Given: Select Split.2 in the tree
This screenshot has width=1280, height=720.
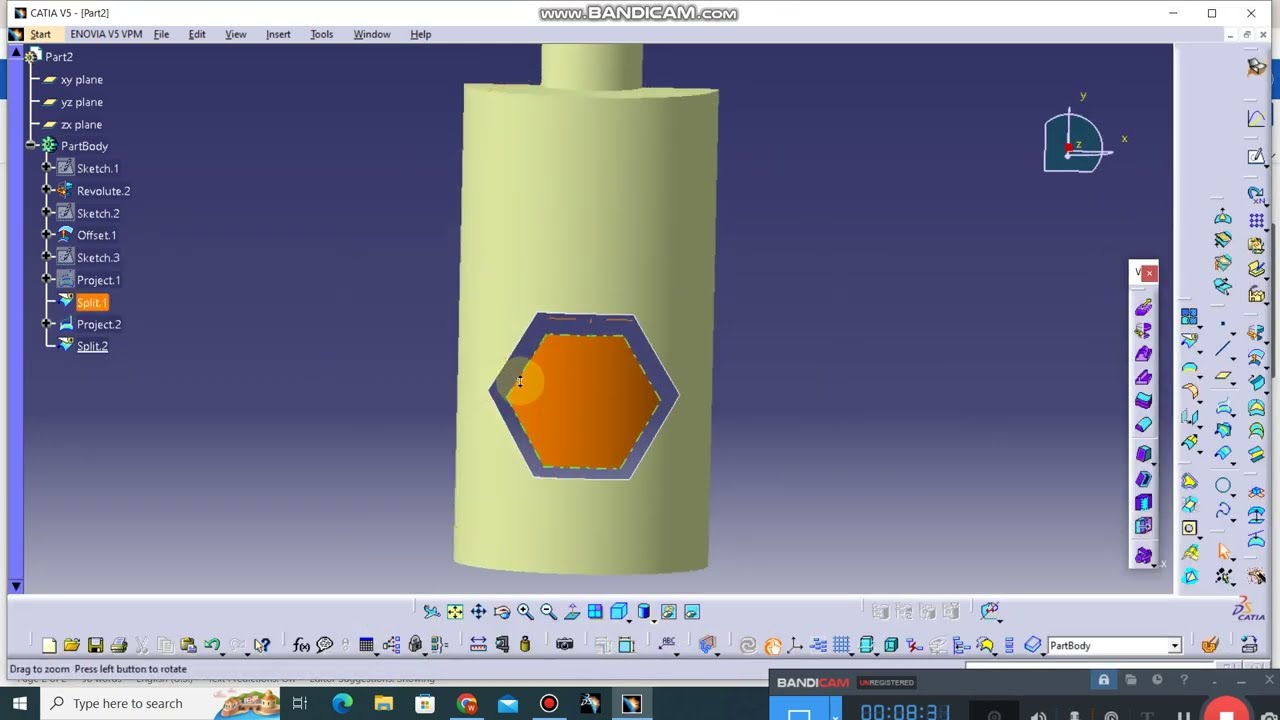Looking at the screenshot, I should (92, 346).
